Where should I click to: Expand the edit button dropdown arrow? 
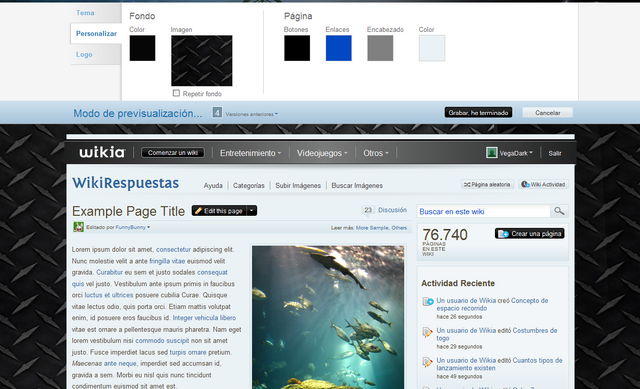click(252, 211)
